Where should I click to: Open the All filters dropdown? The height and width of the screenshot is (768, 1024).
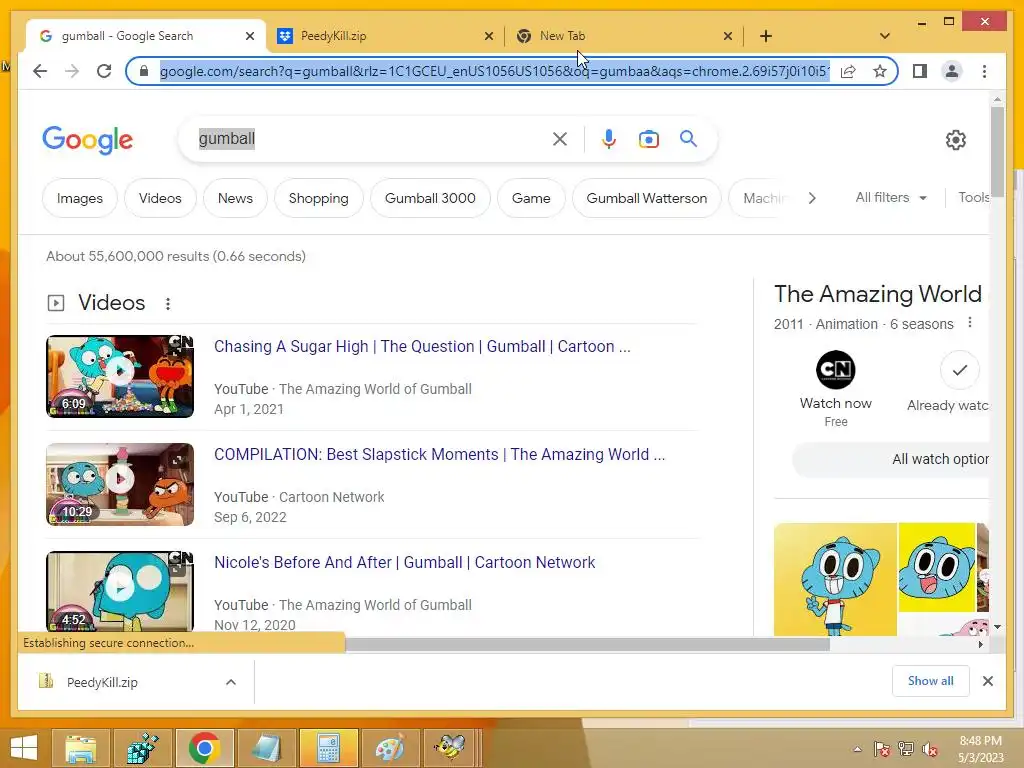891,197
